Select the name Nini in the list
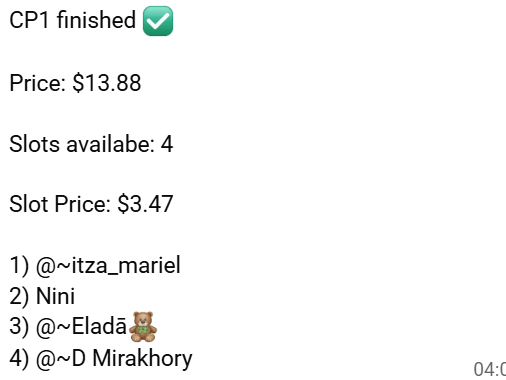This screenshot has width=506, height=380. coord(55,296)
